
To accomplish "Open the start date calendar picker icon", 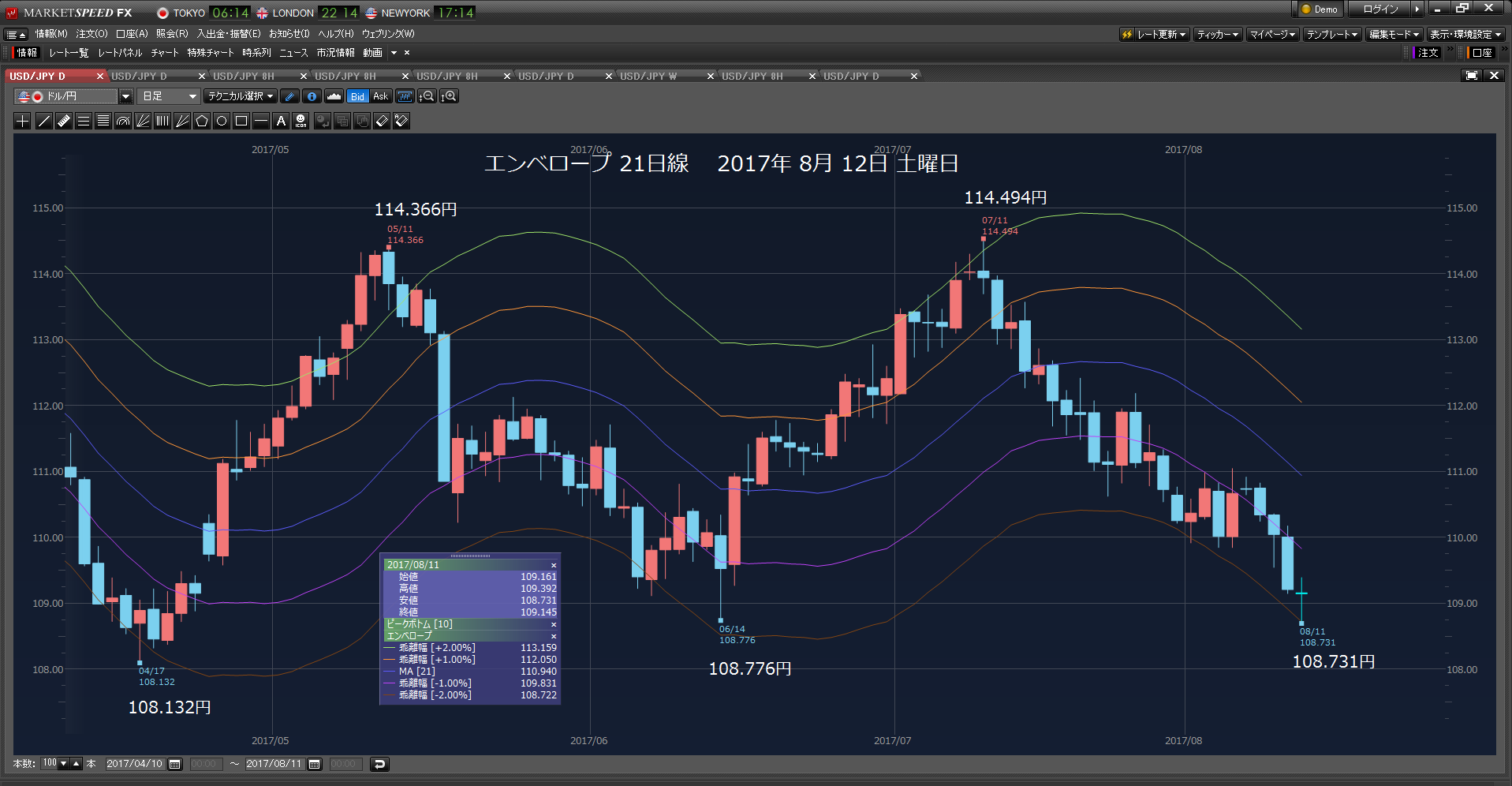I will click(x=175, y=764).
